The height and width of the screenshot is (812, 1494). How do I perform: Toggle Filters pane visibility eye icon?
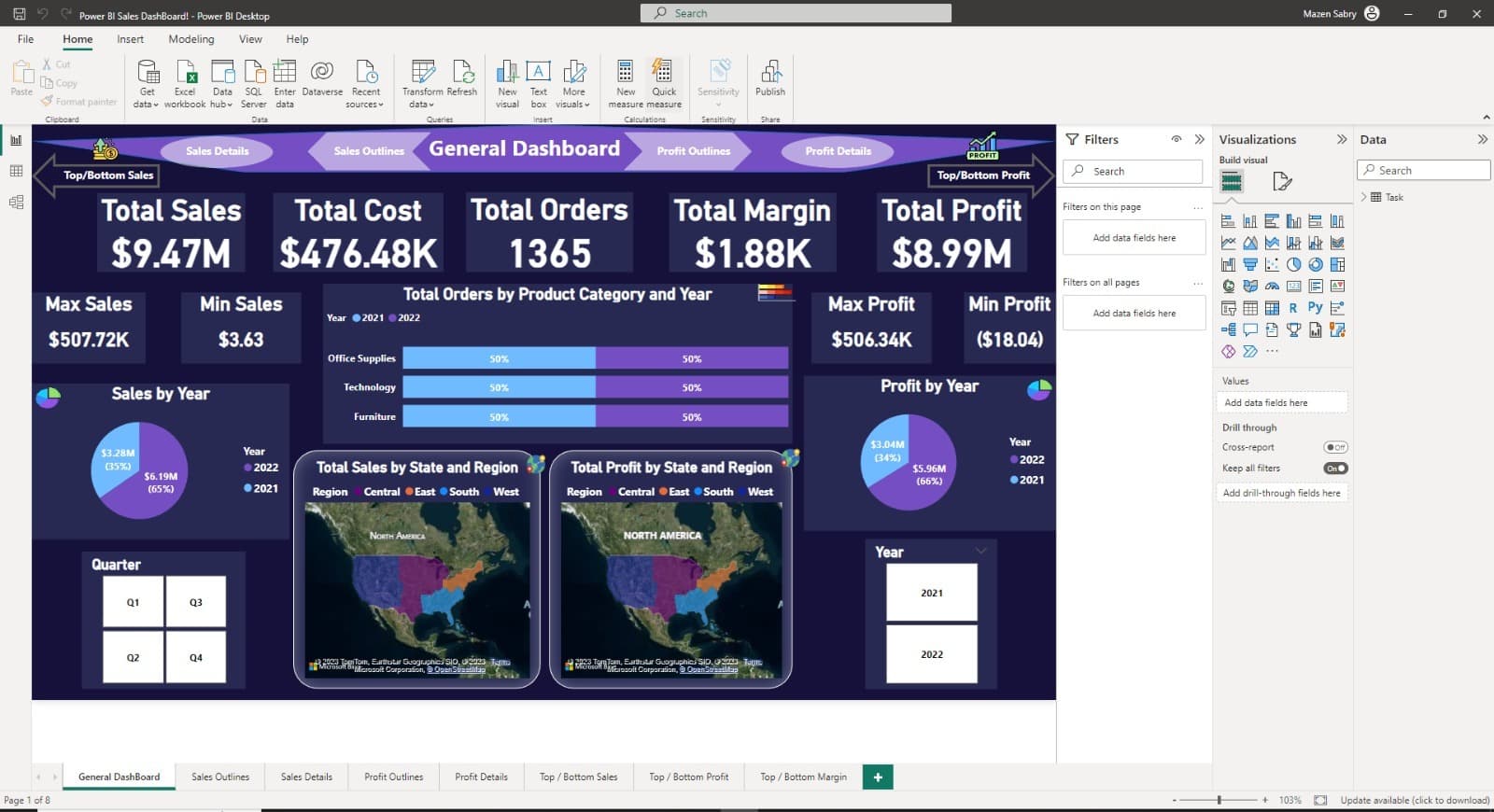[1177, 139]
